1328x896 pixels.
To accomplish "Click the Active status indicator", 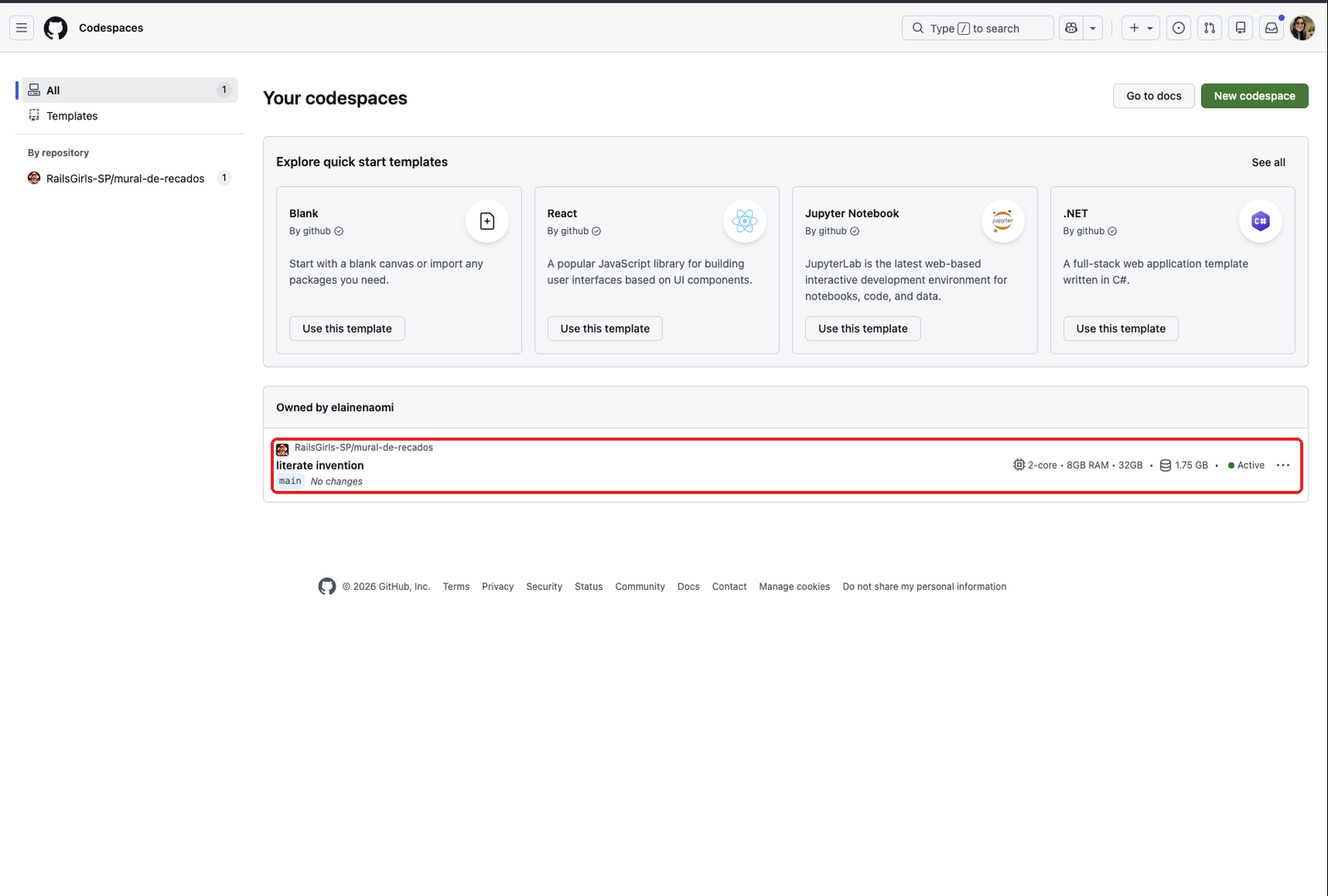I will [1247, 465].
